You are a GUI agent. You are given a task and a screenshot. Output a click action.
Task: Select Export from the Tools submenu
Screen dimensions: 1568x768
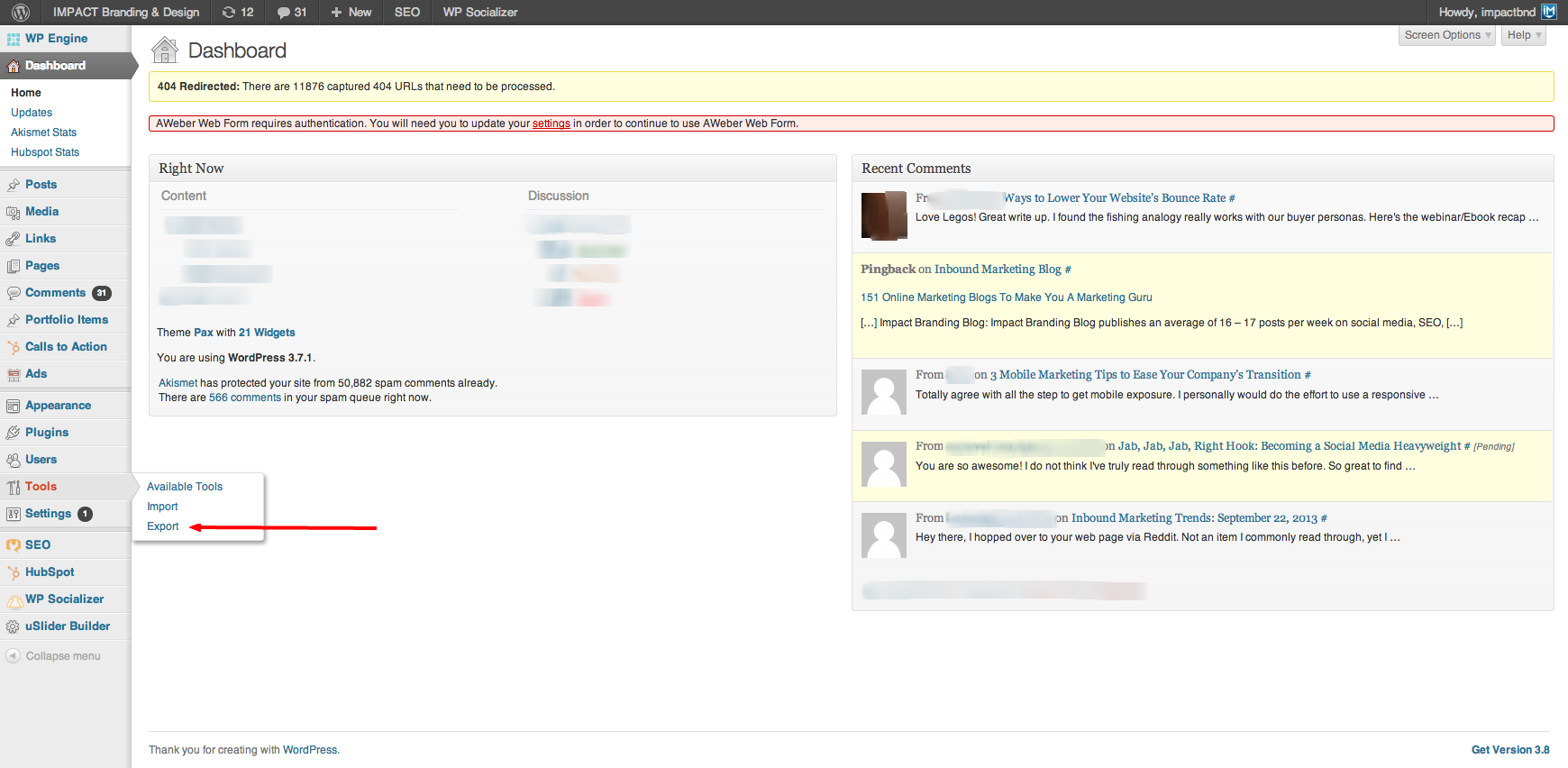163,526
